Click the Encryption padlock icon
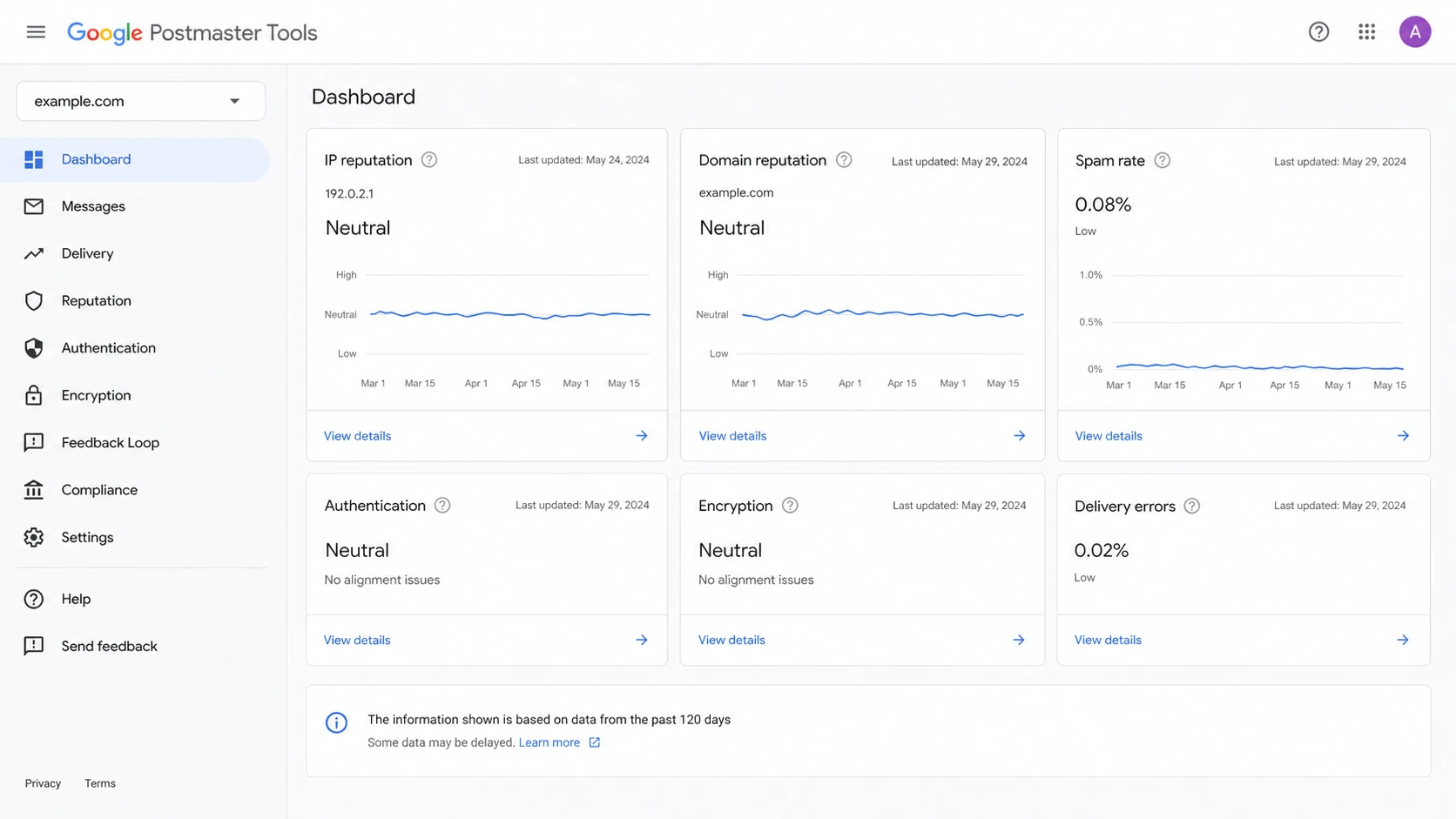 point(34,395)
